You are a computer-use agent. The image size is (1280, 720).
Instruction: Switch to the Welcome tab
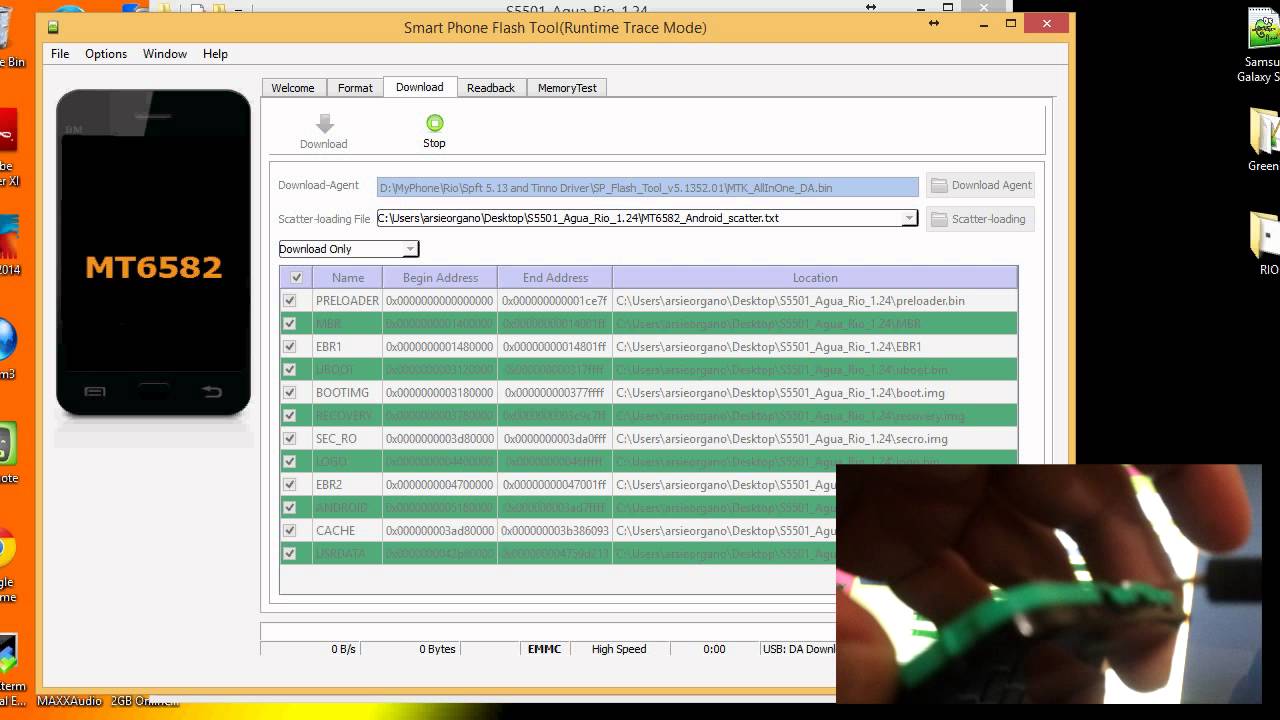[293, 88]
